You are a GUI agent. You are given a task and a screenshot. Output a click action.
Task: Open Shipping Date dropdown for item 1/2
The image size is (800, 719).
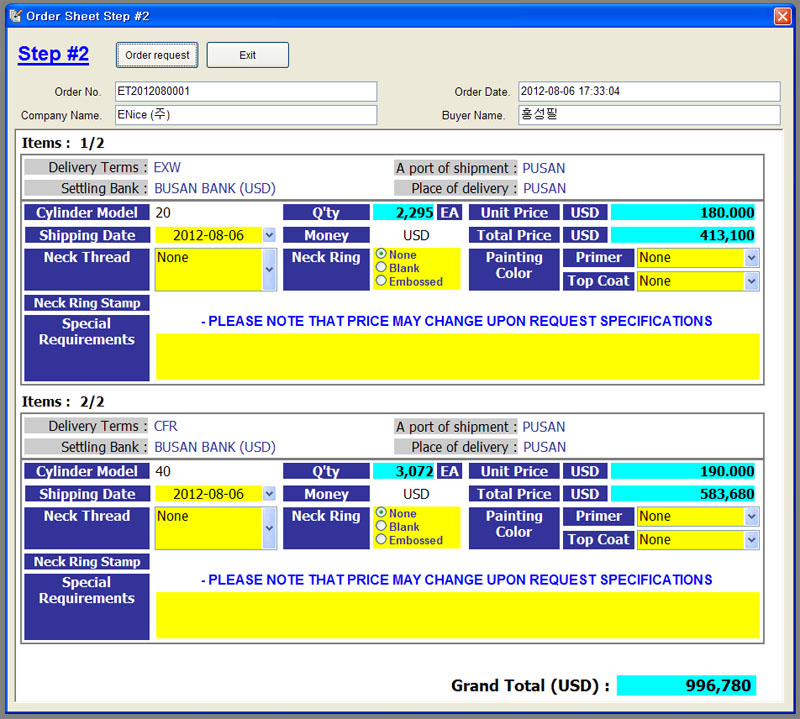(x=269, y=235)
